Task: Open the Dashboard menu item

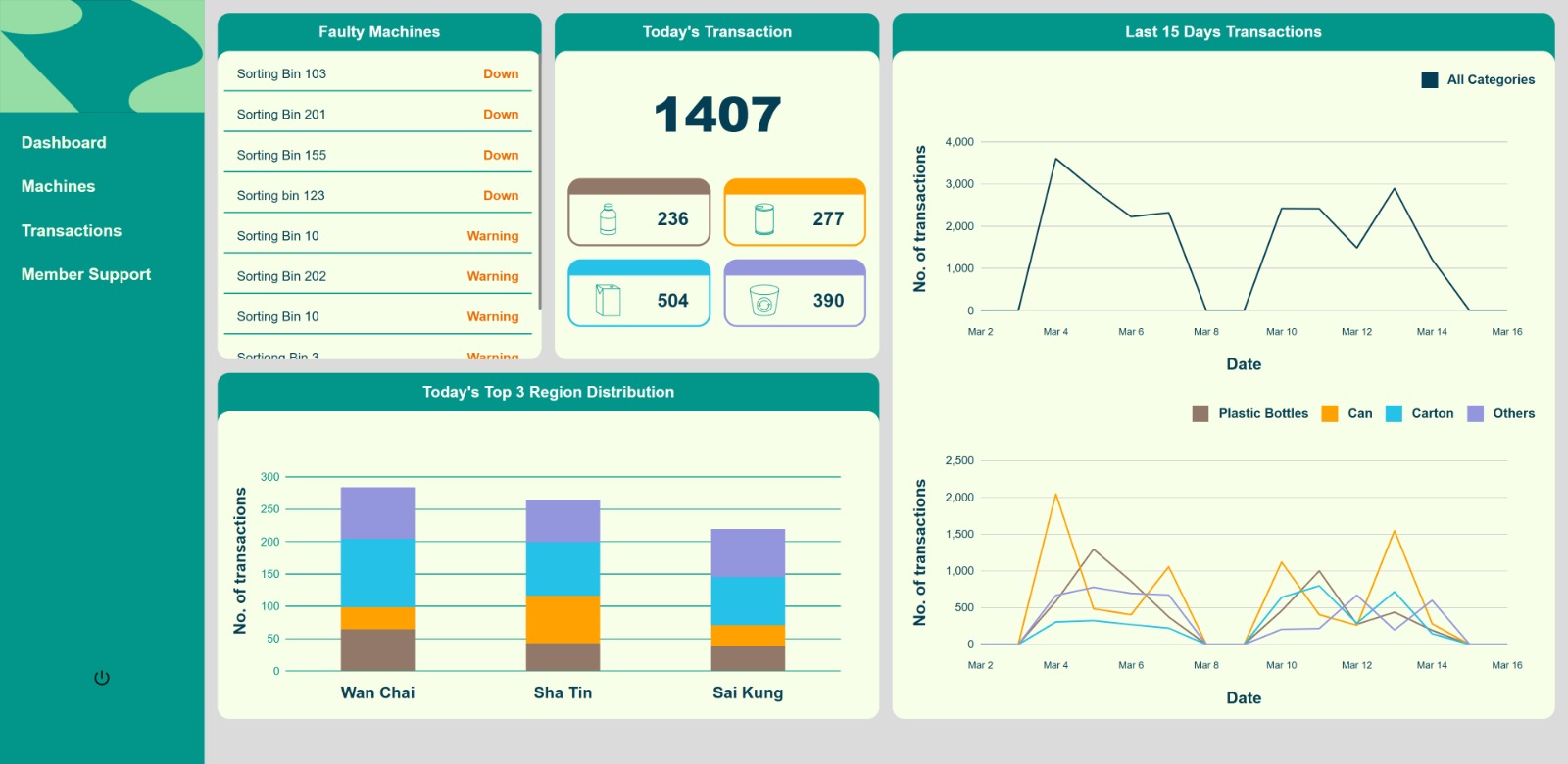Action: pyautogui.click(x=64, y=143)
